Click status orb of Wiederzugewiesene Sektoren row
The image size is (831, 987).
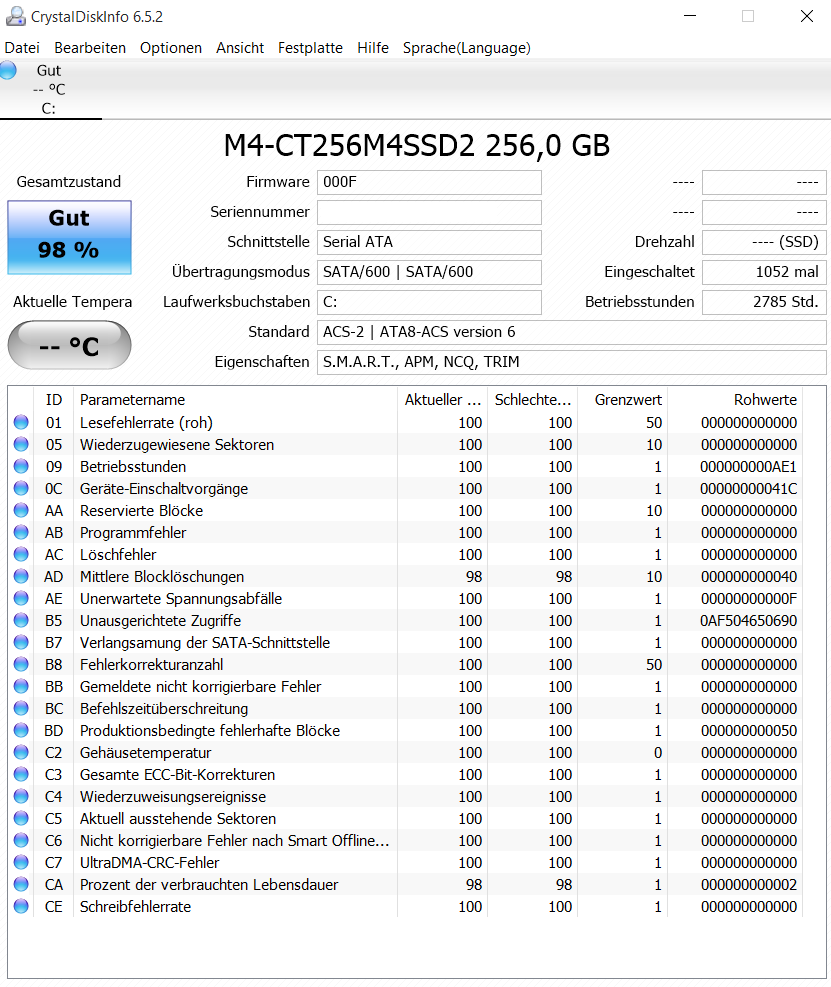click(x=21, y=444)
